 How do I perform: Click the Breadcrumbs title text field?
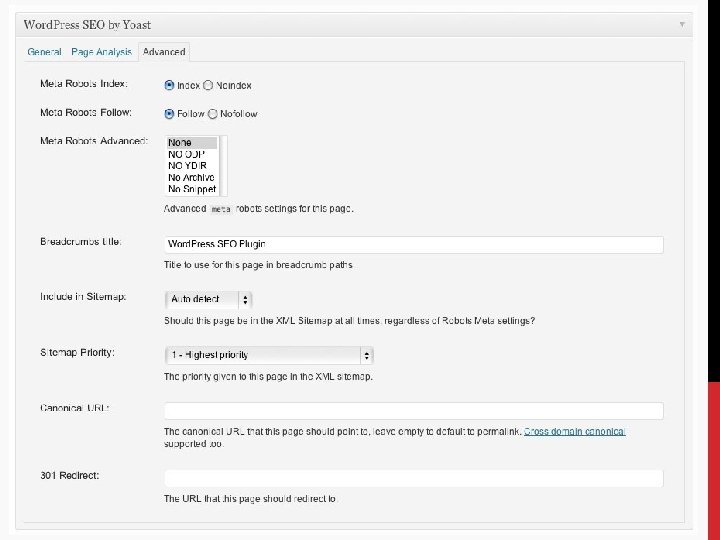(413, 244)
